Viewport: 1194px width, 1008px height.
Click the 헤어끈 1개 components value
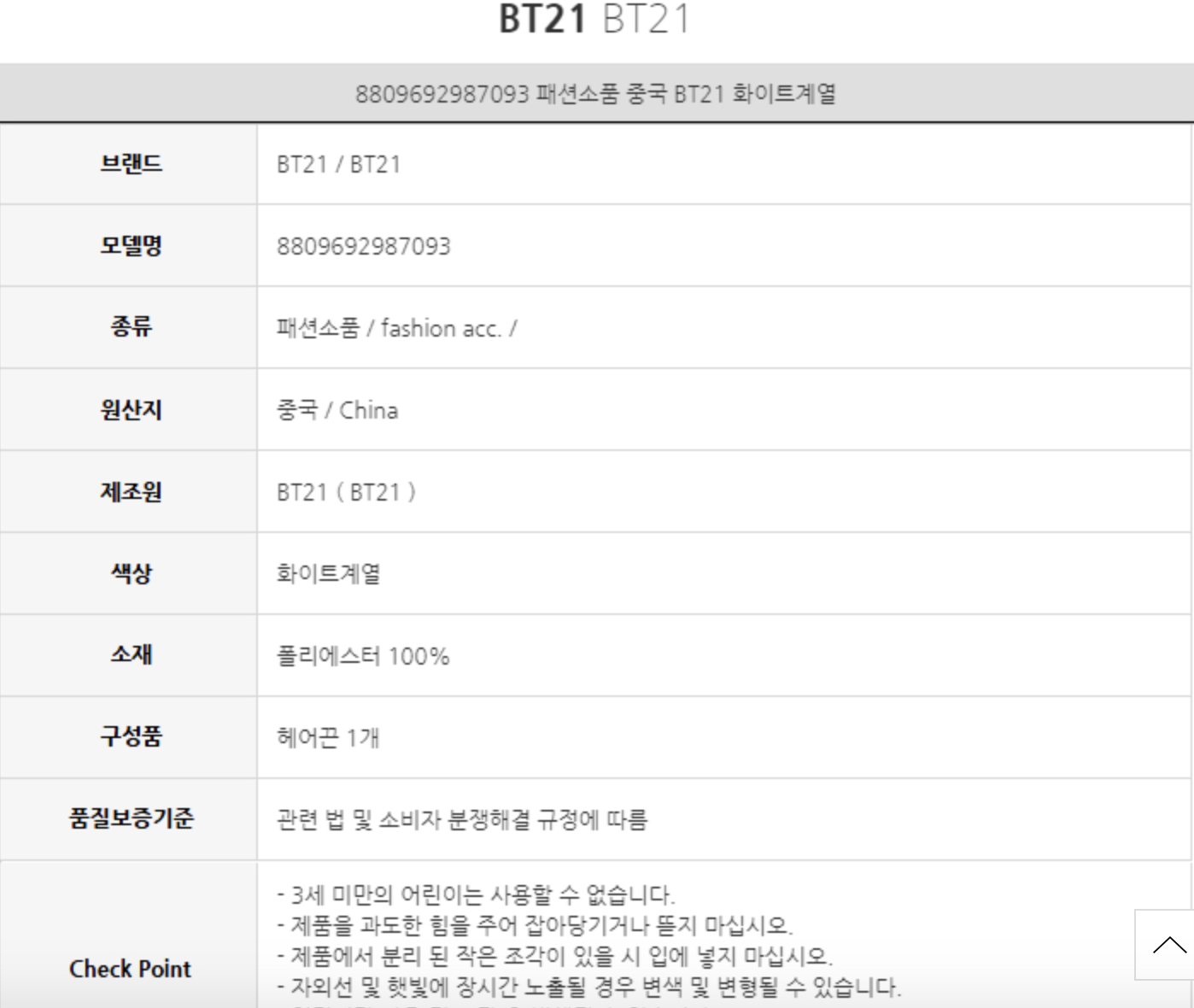coord(328,737)
